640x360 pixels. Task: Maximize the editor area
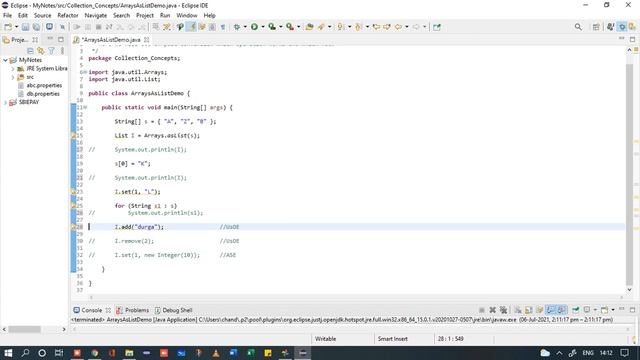click(632, 39)
